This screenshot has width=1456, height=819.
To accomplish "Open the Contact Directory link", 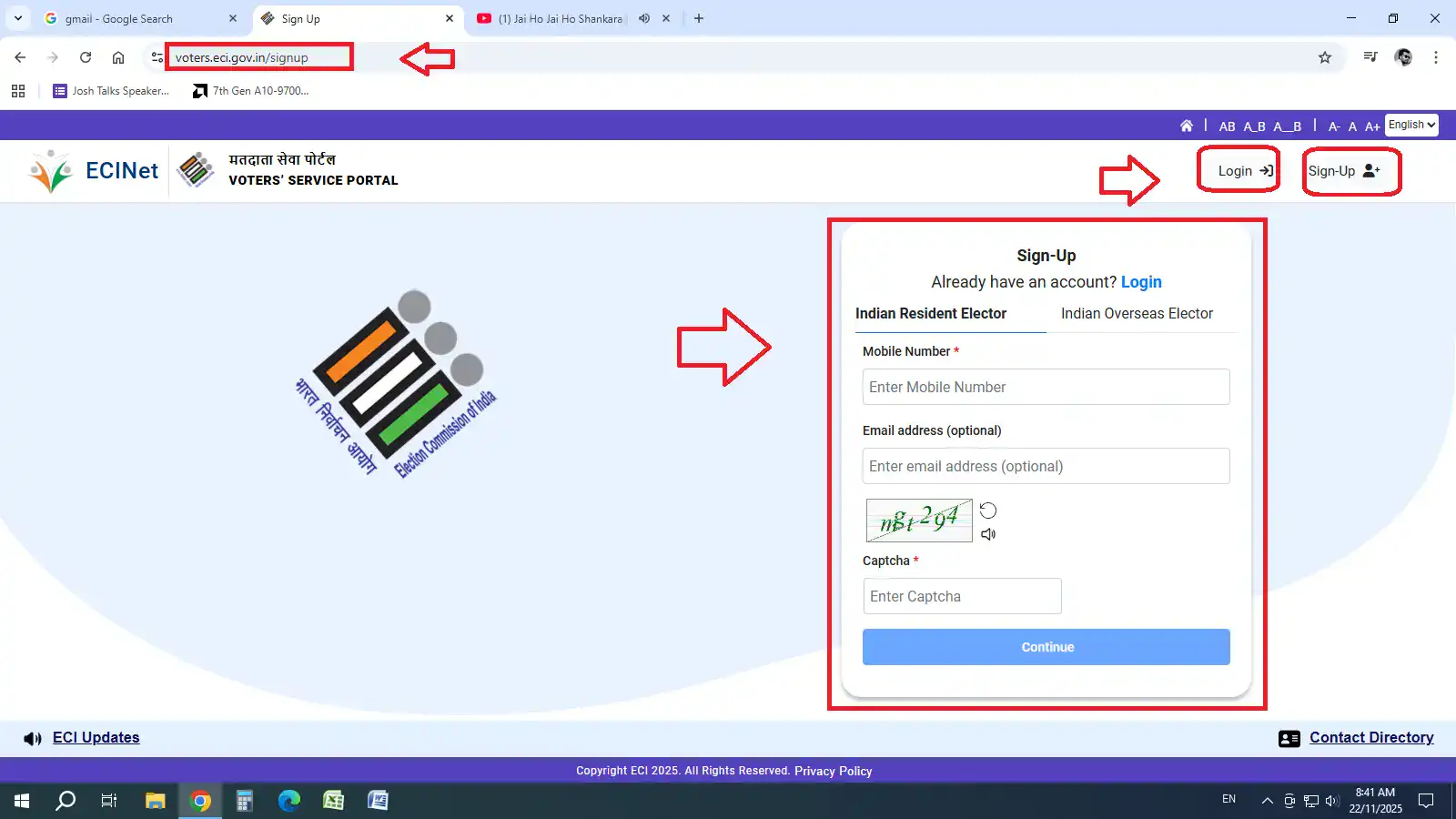I will (1370, 737).
